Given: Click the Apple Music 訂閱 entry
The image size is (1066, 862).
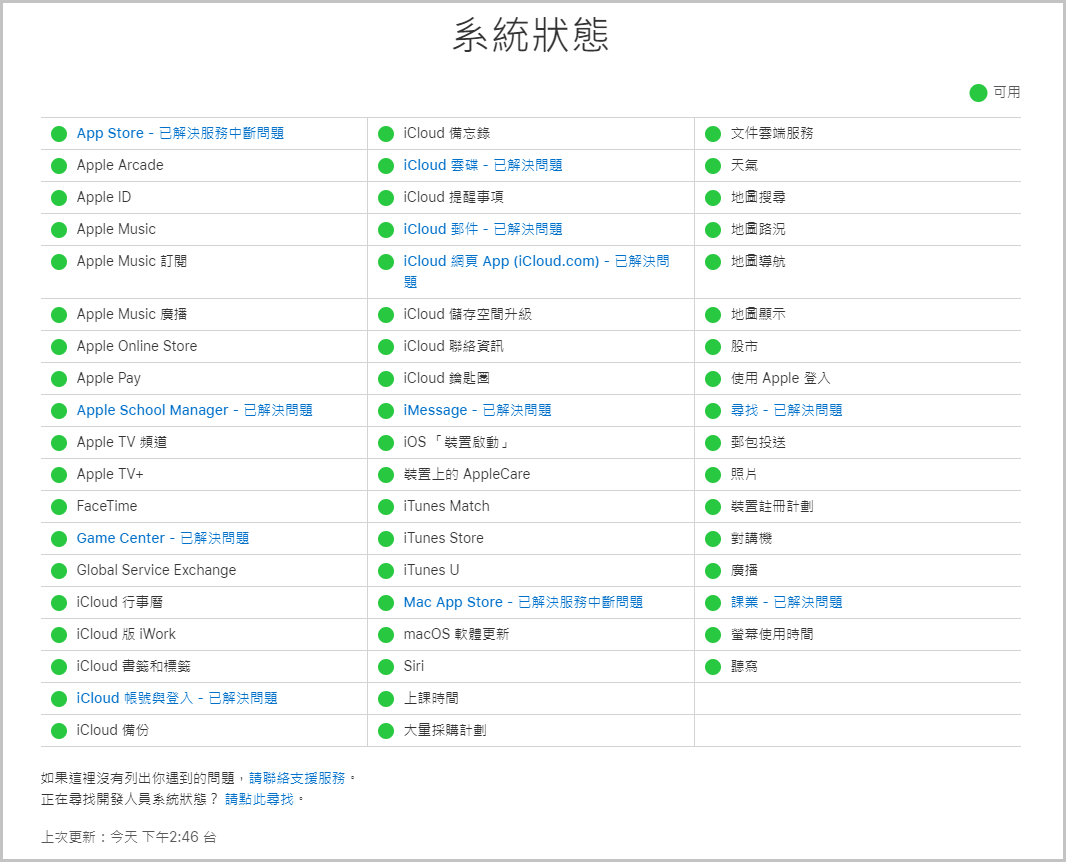Looking at the screenshot, I should [131, 261].
